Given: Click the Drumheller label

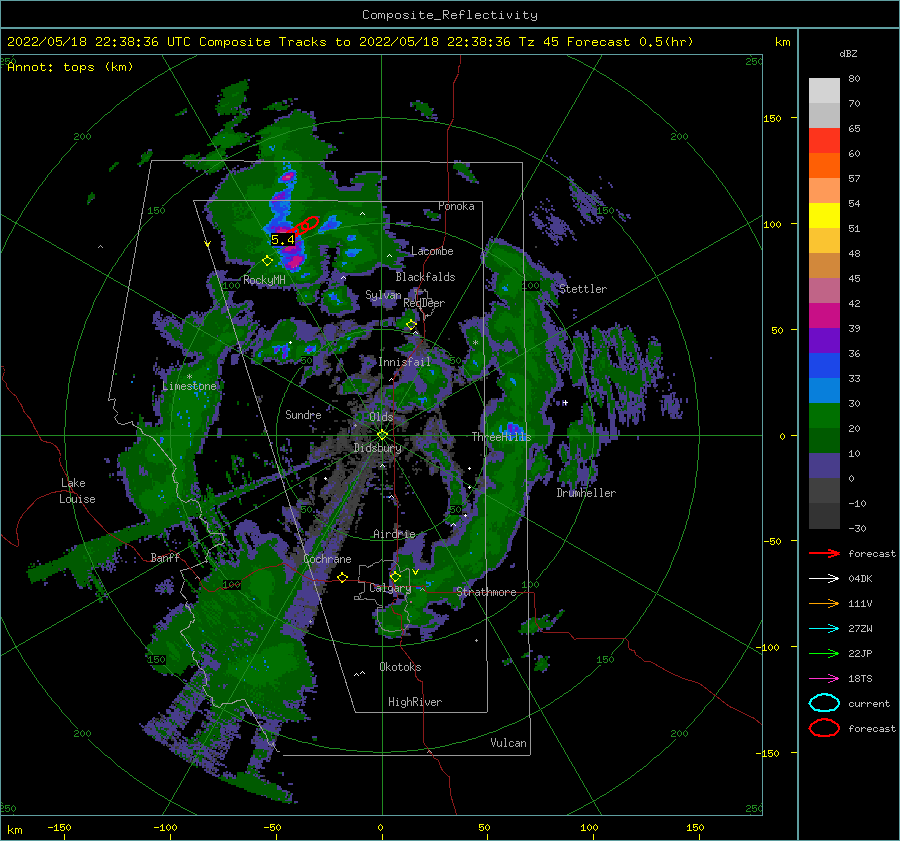Looking at the screenshot, I should [x=585, y=493].
